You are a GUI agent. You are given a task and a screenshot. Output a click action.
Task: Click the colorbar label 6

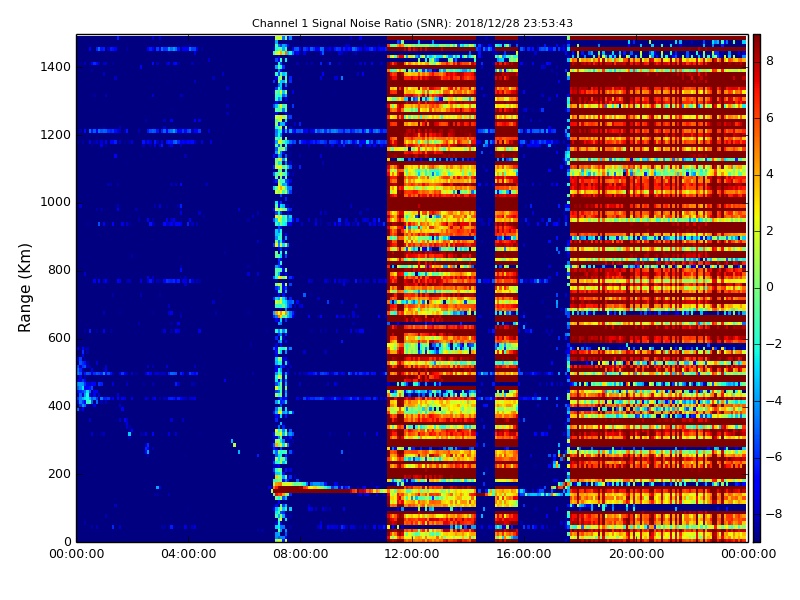coord(769,118)
